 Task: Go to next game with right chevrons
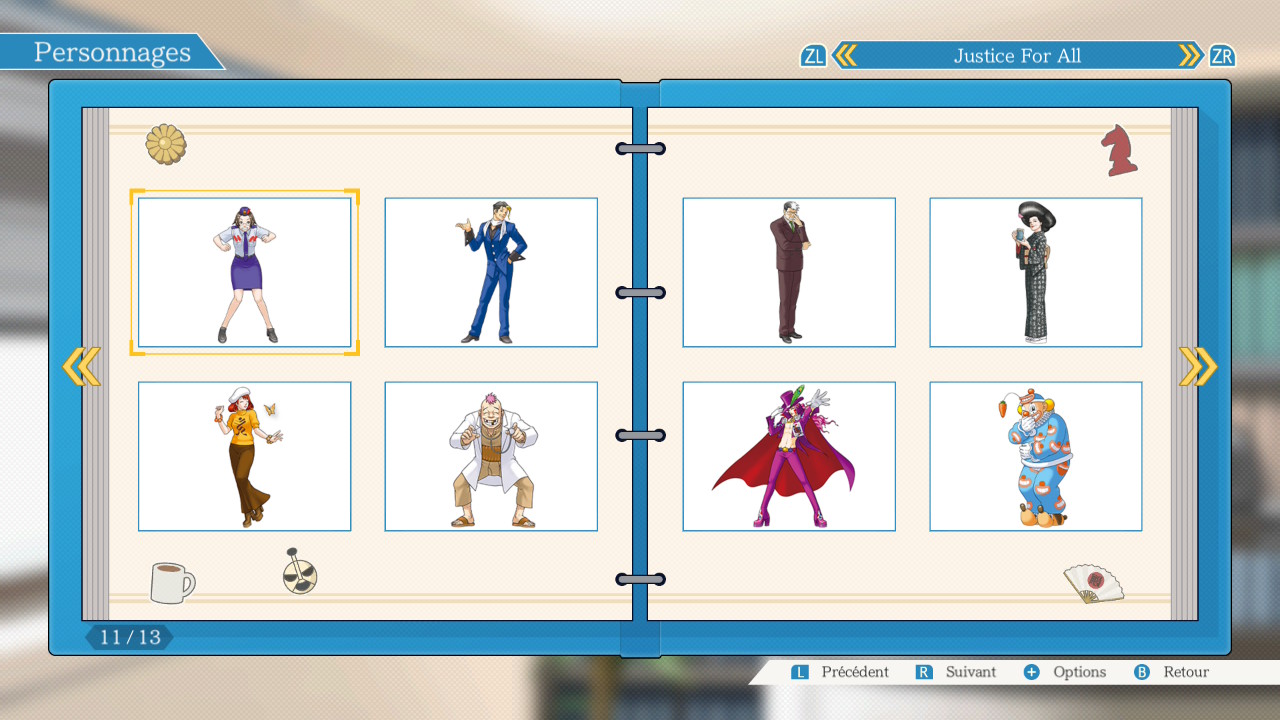1190,56
